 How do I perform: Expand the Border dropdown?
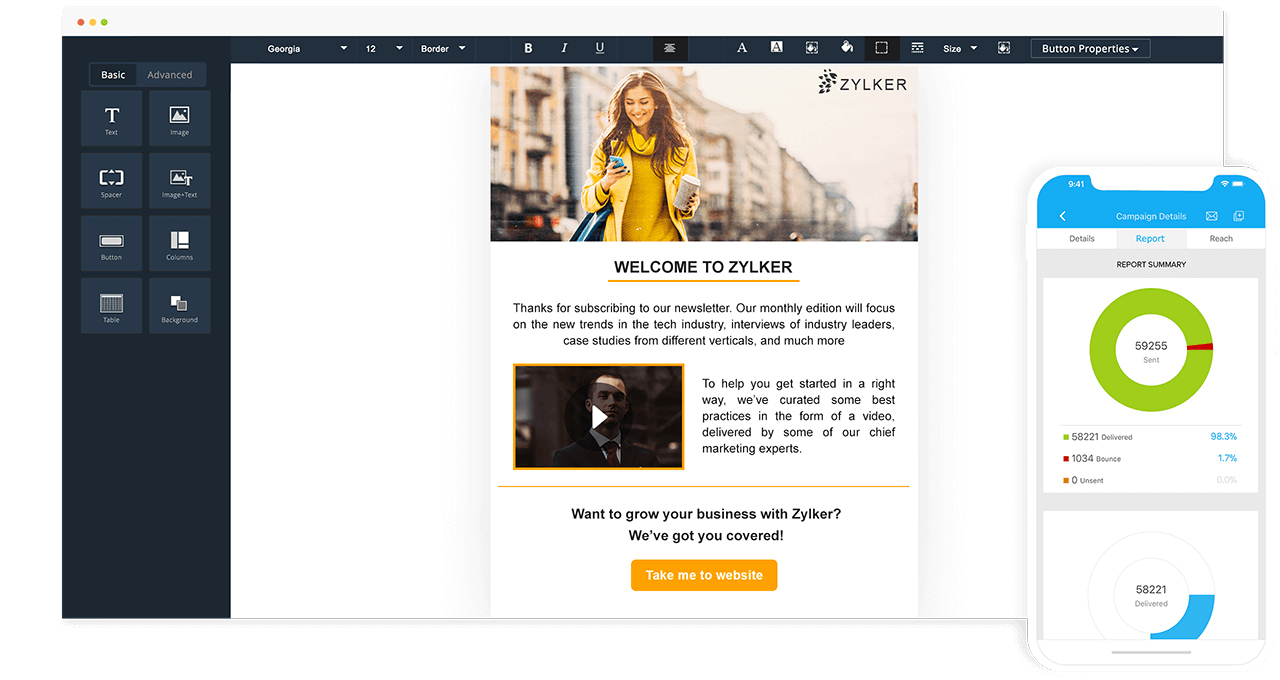443,48
